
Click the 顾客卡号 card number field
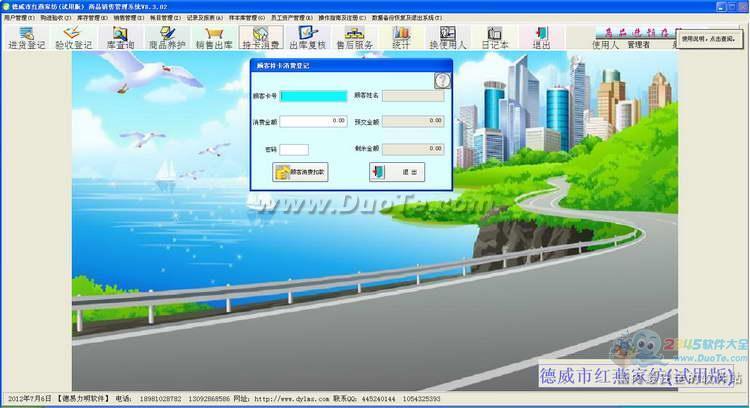coord(313,96)
